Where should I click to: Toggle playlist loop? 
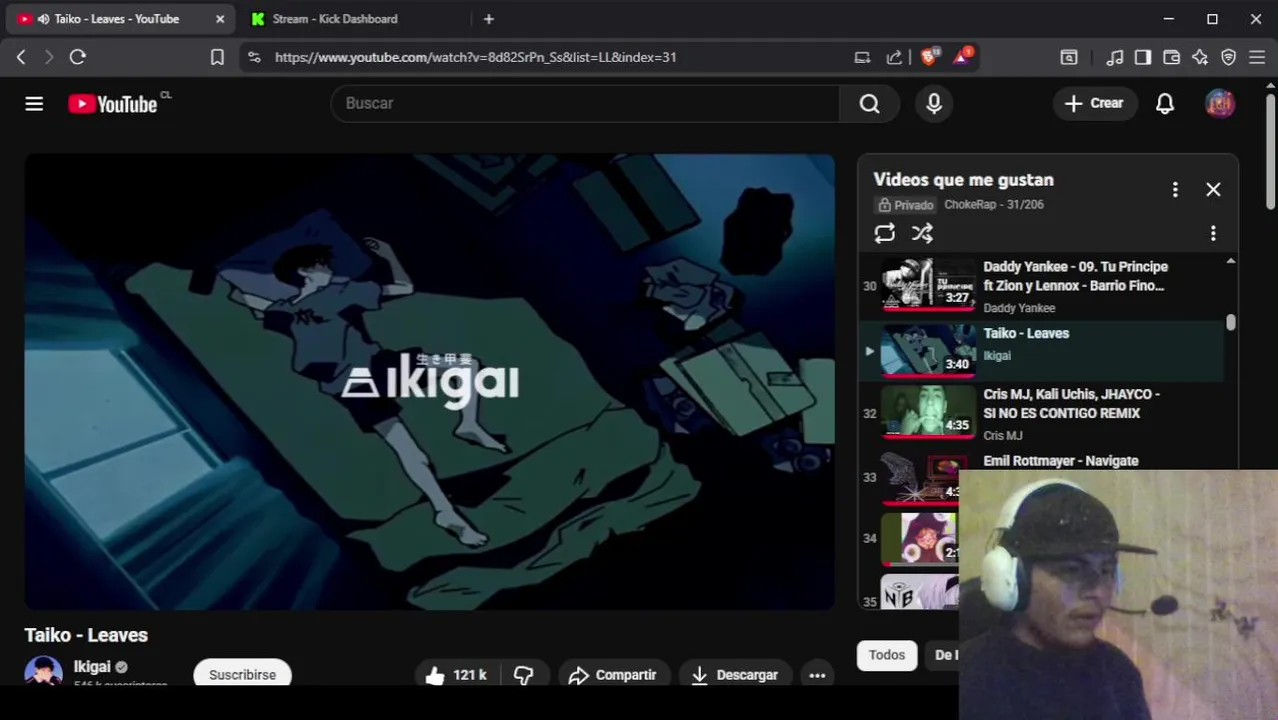884,233
